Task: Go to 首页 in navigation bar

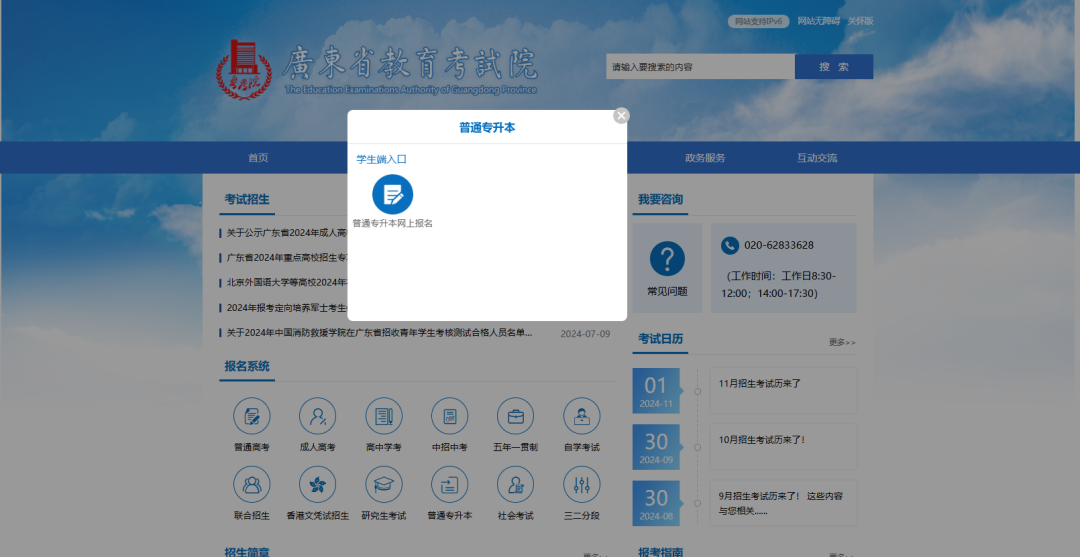Action: point(258,158)
